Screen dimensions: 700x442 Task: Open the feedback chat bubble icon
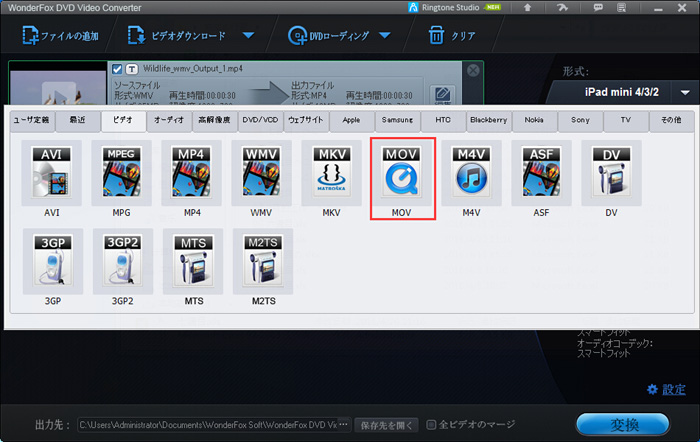(598, 8)
